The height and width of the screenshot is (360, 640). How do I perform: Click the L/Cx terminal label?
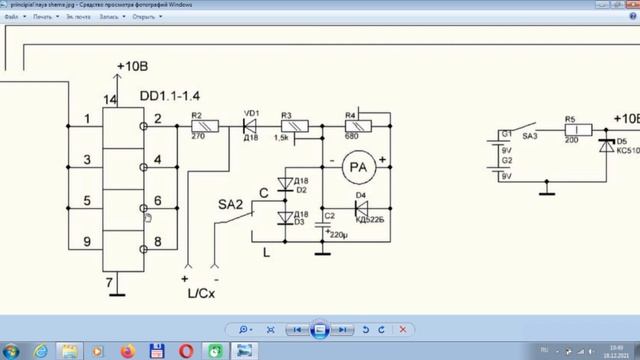pyautogui.click(x=201, y=293)
